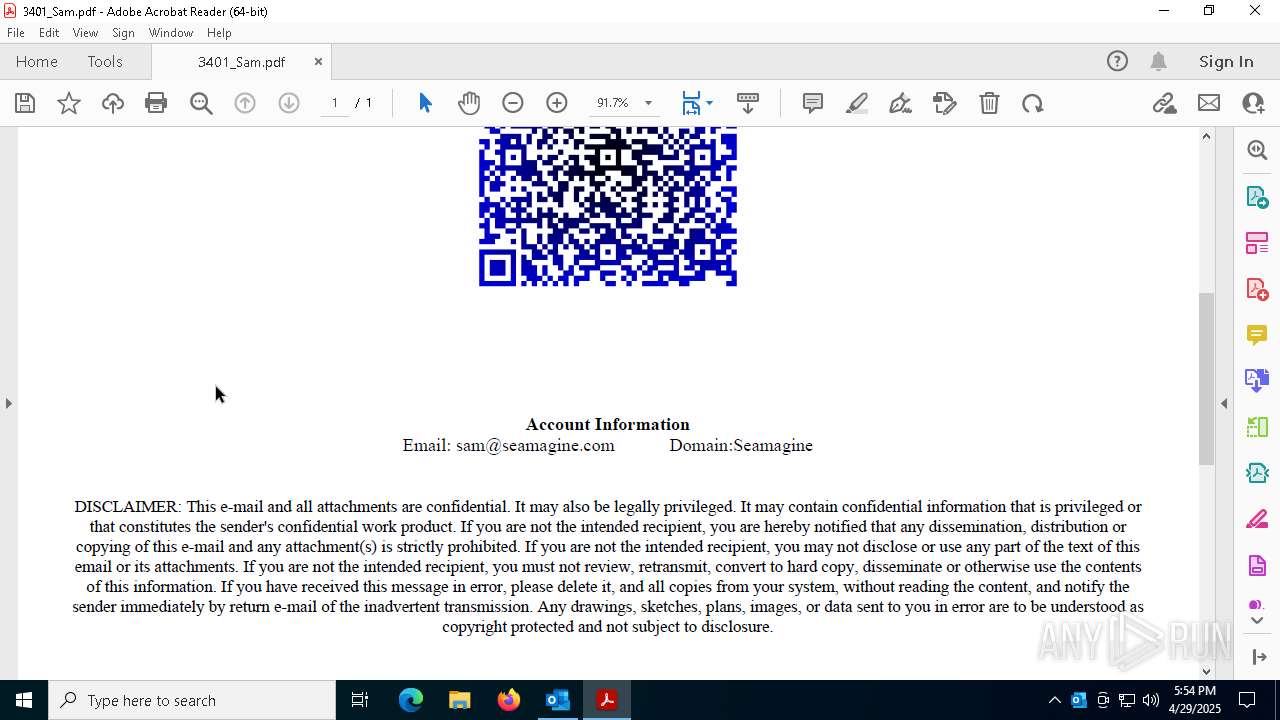Image resolution: width=1280 pixels, height=720 pixels.
Task: Open Help question mark icon
Action: [x=1117, y=61]
